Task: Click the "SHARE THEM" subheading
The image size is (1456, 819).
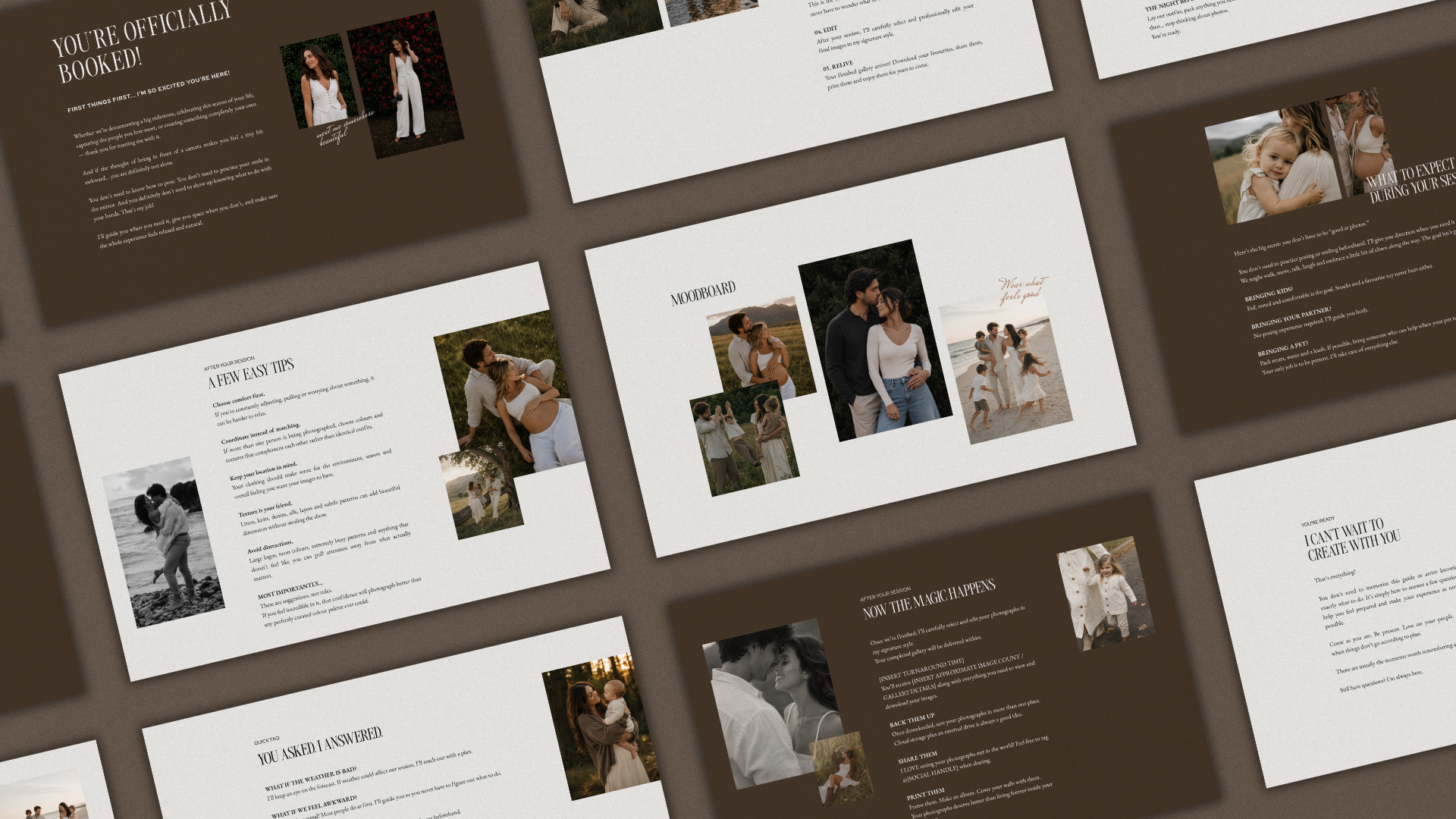Action: tap(918, 758)
